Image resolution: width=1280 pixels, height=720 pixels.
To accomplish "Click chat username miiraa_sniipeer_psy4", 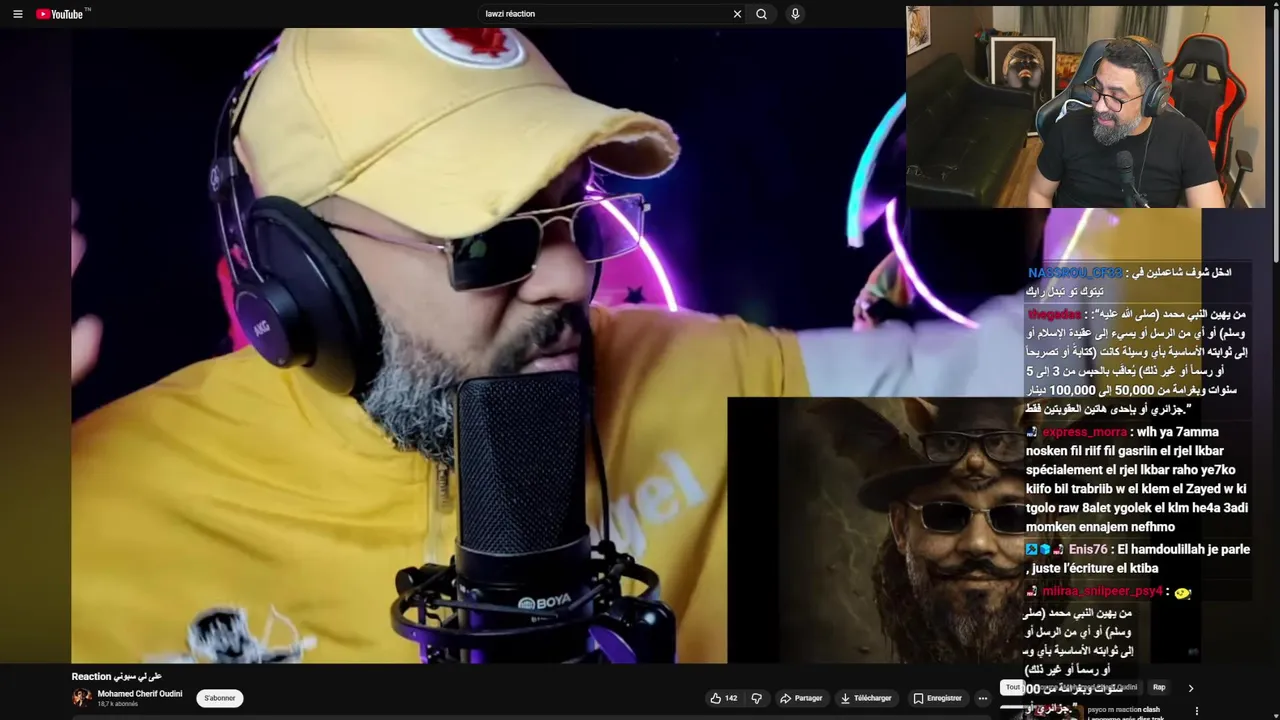I will pyautogui.click(x=1102, y=591).
